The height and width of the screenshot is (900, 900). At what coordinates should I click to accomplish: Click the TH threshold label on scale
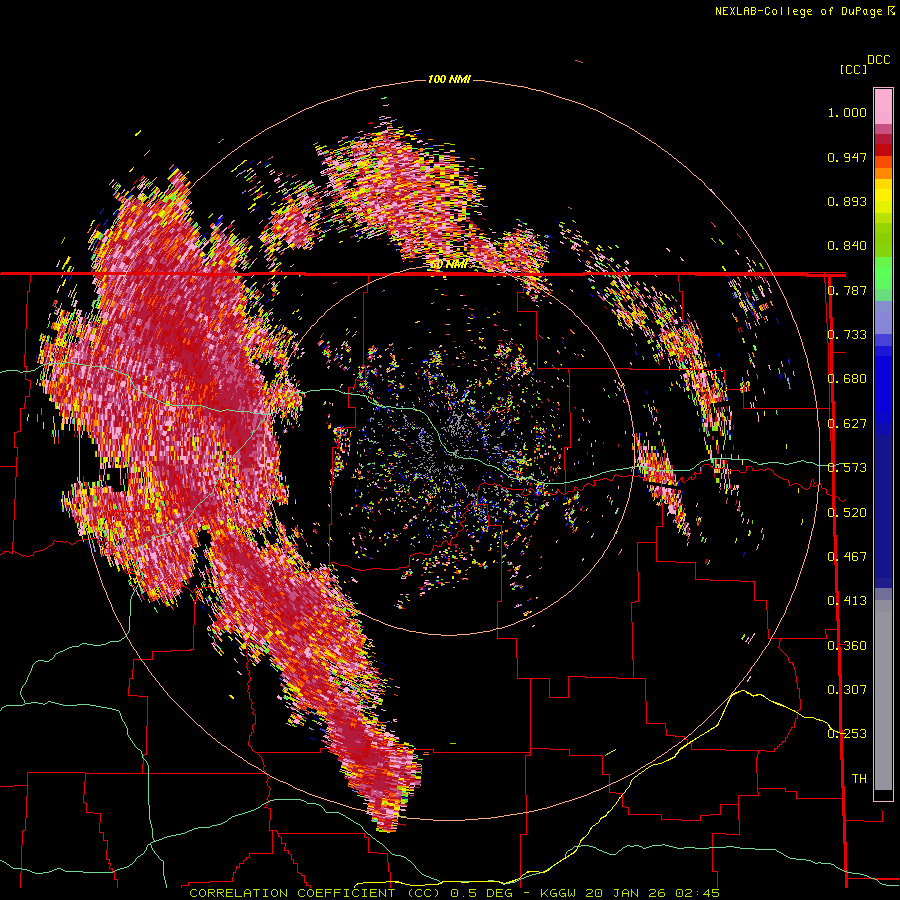[x=859, y=779]
